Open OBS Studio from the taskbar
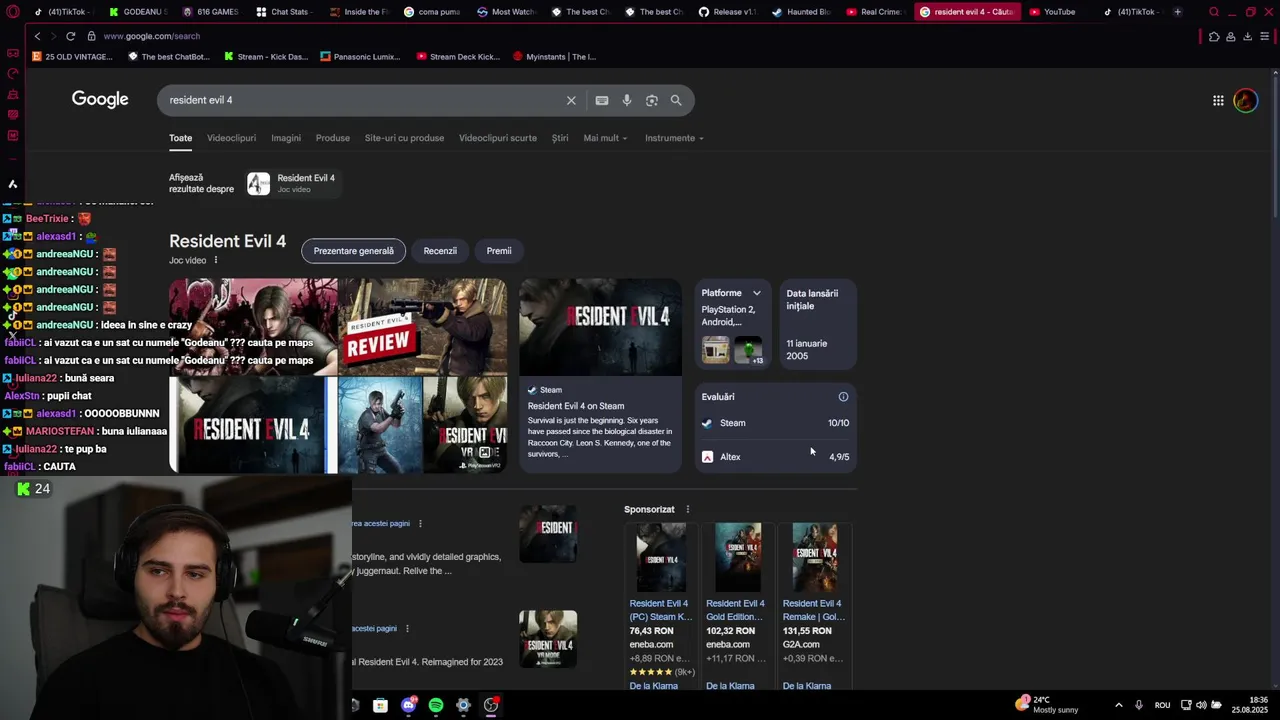 point(491,705)
